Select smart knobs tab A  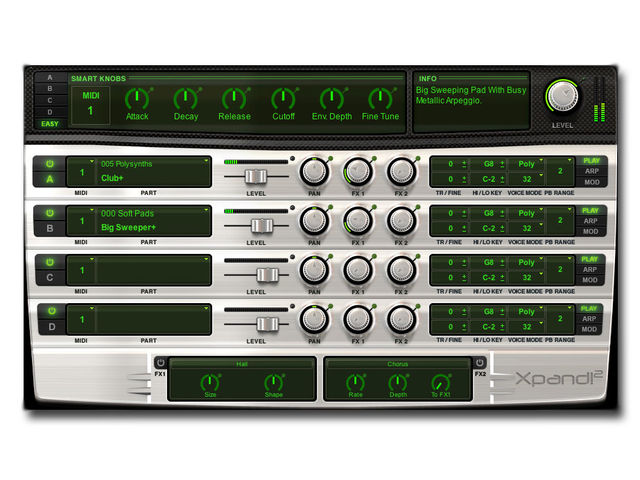pyautogui.click(x=50, y=78)
